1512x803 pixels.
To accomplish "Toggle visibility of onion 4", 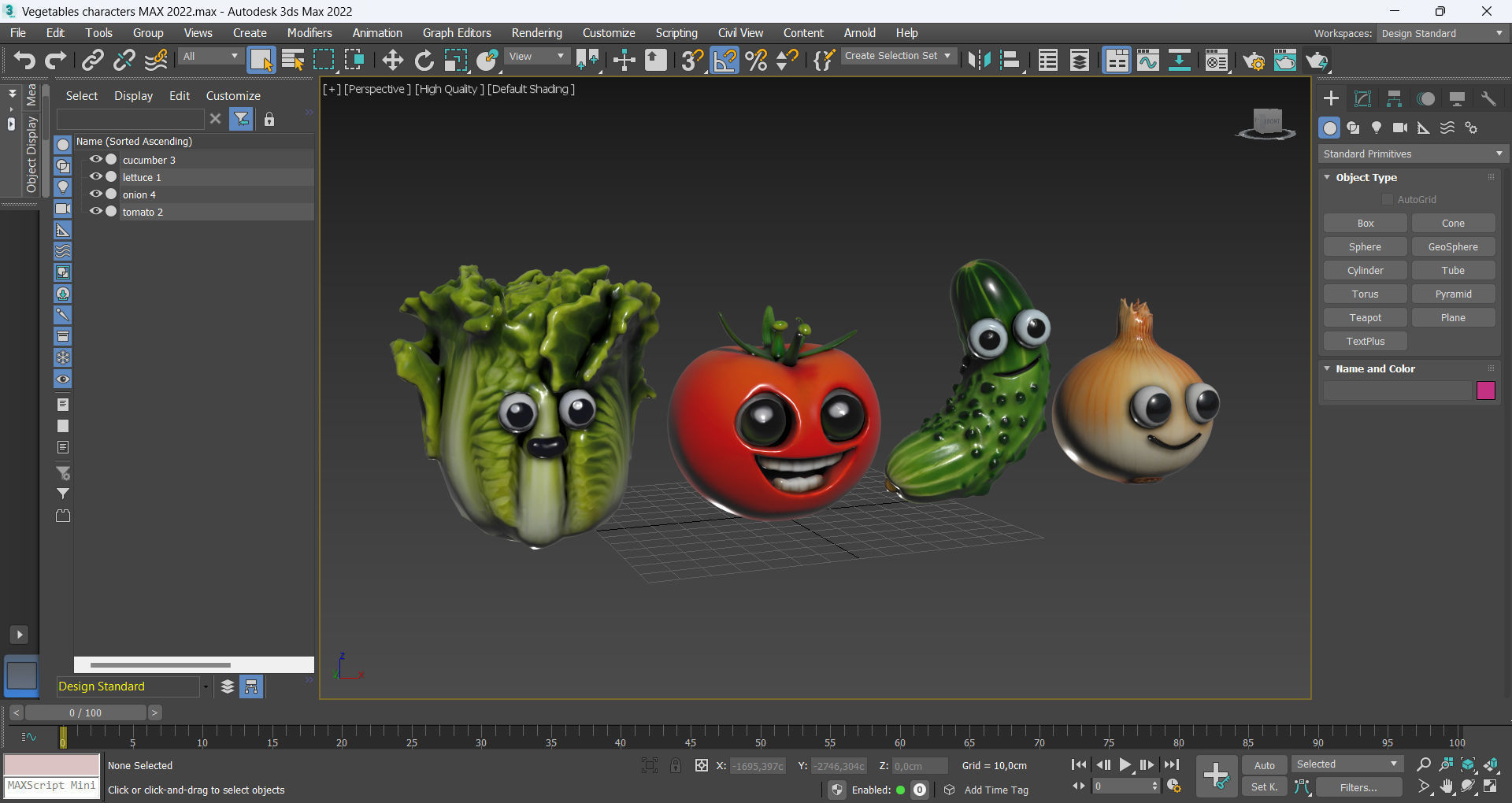I will [96, 194].
